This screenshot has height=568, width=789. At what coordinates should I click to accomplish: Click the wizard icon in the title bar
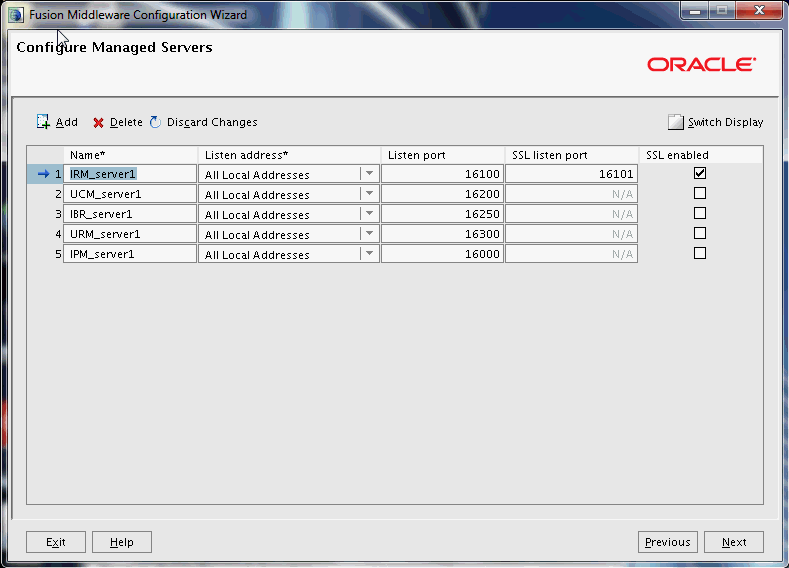coord(16,15)
